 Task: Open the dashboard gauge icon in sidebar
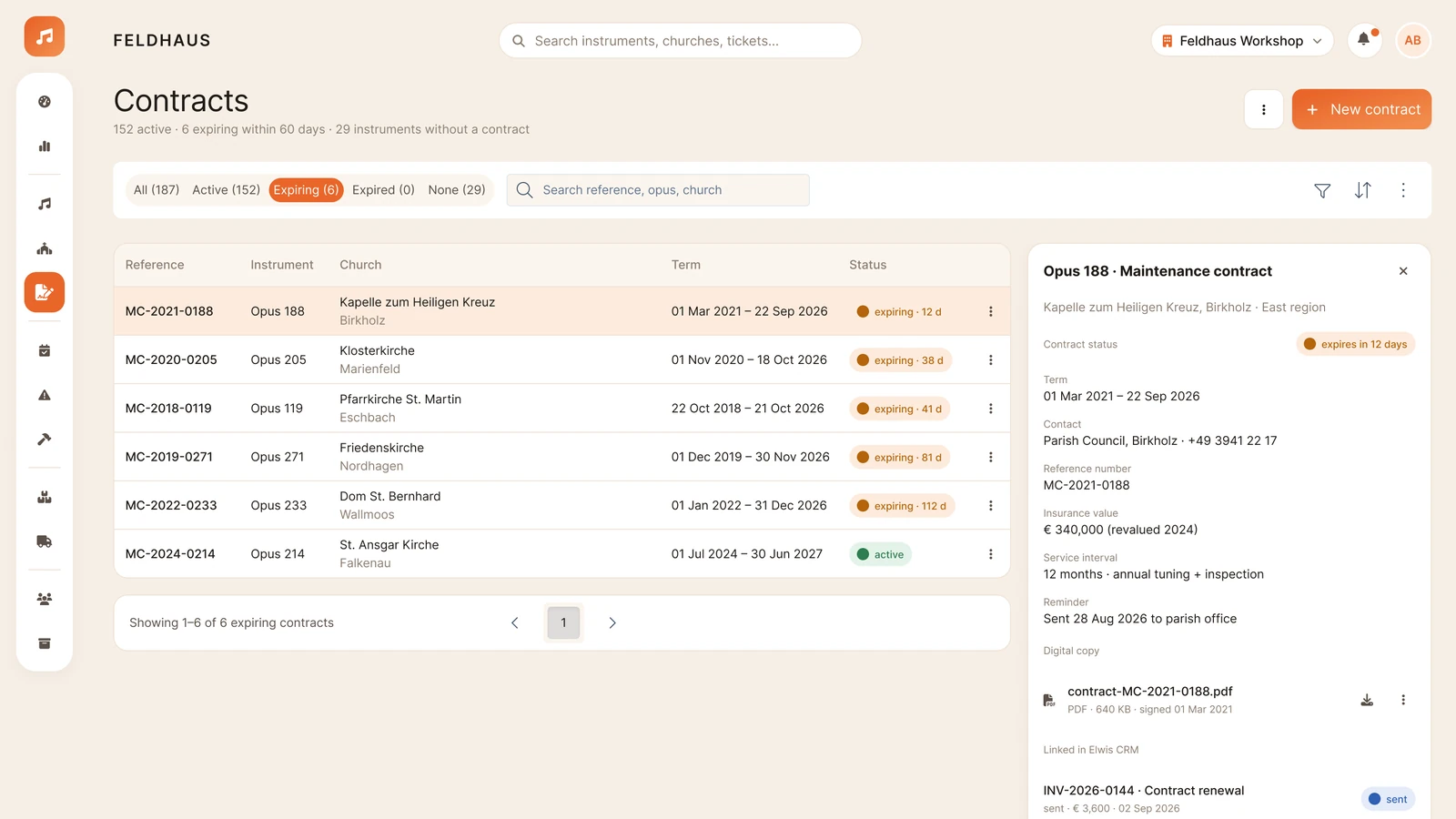pos(45,102)
